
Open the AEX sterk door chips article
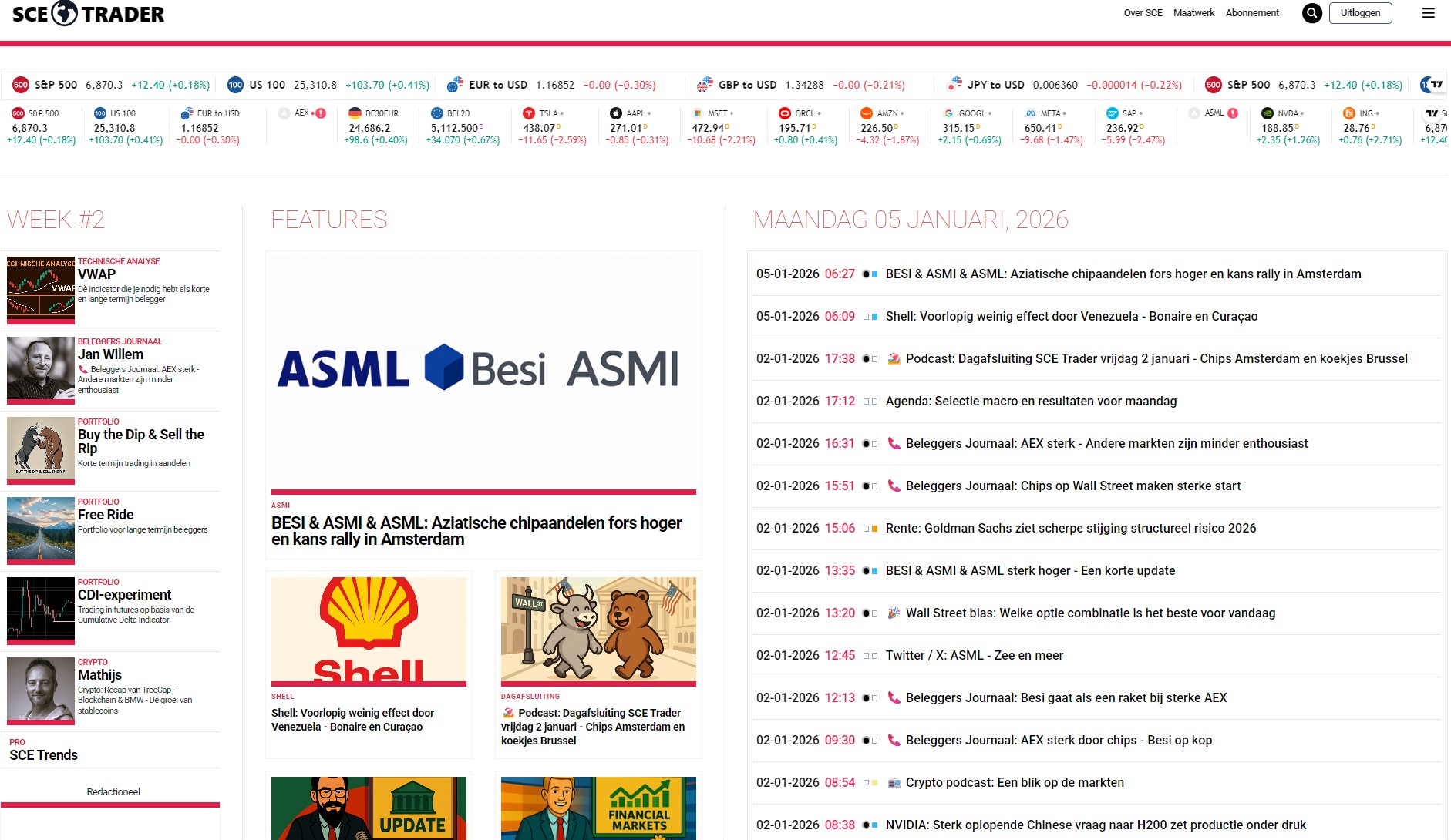click(x=1059, y=740)
